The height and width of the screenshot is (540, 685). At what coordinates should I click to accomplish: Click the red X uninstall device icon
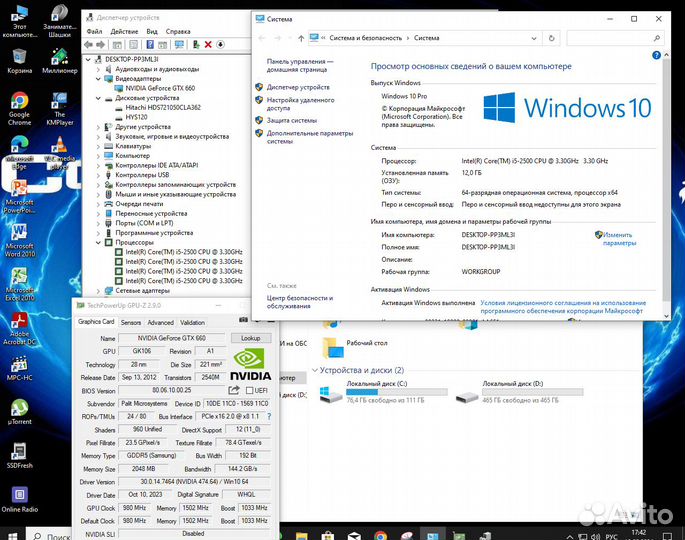[208, 45]
